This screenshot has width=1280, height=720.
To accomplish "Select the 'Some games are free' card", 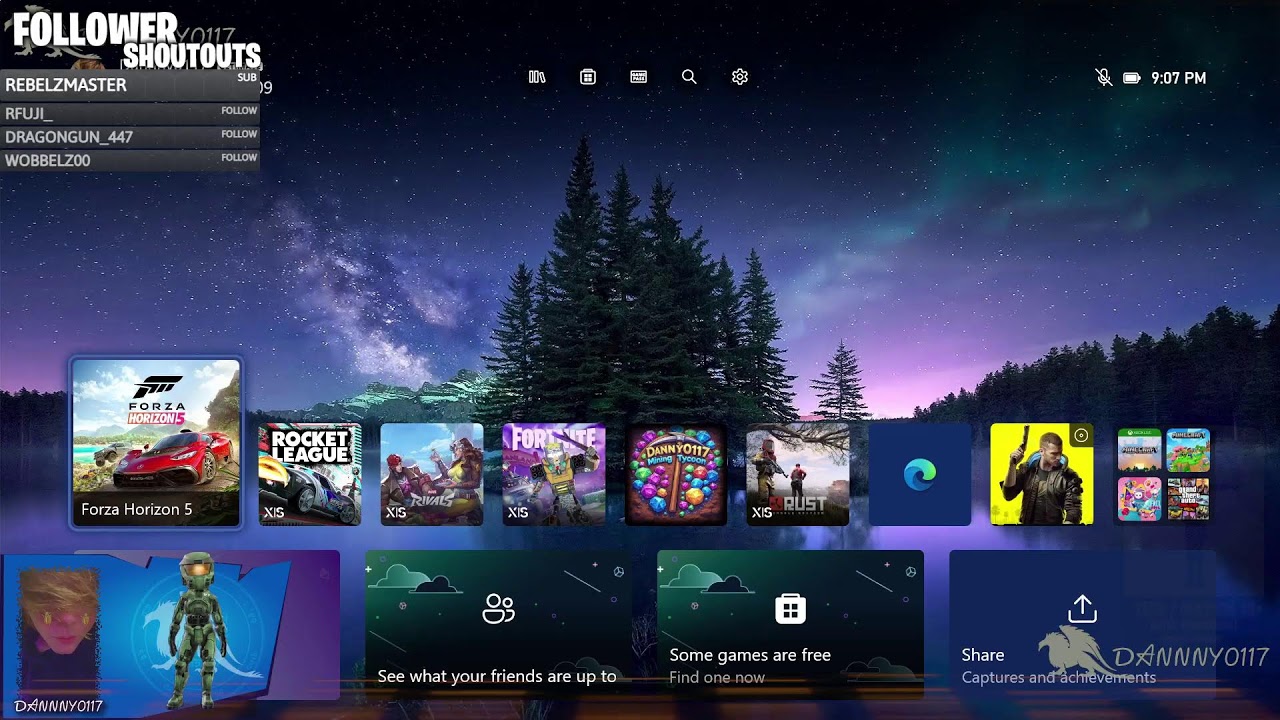I will click(x=790, y=625).
